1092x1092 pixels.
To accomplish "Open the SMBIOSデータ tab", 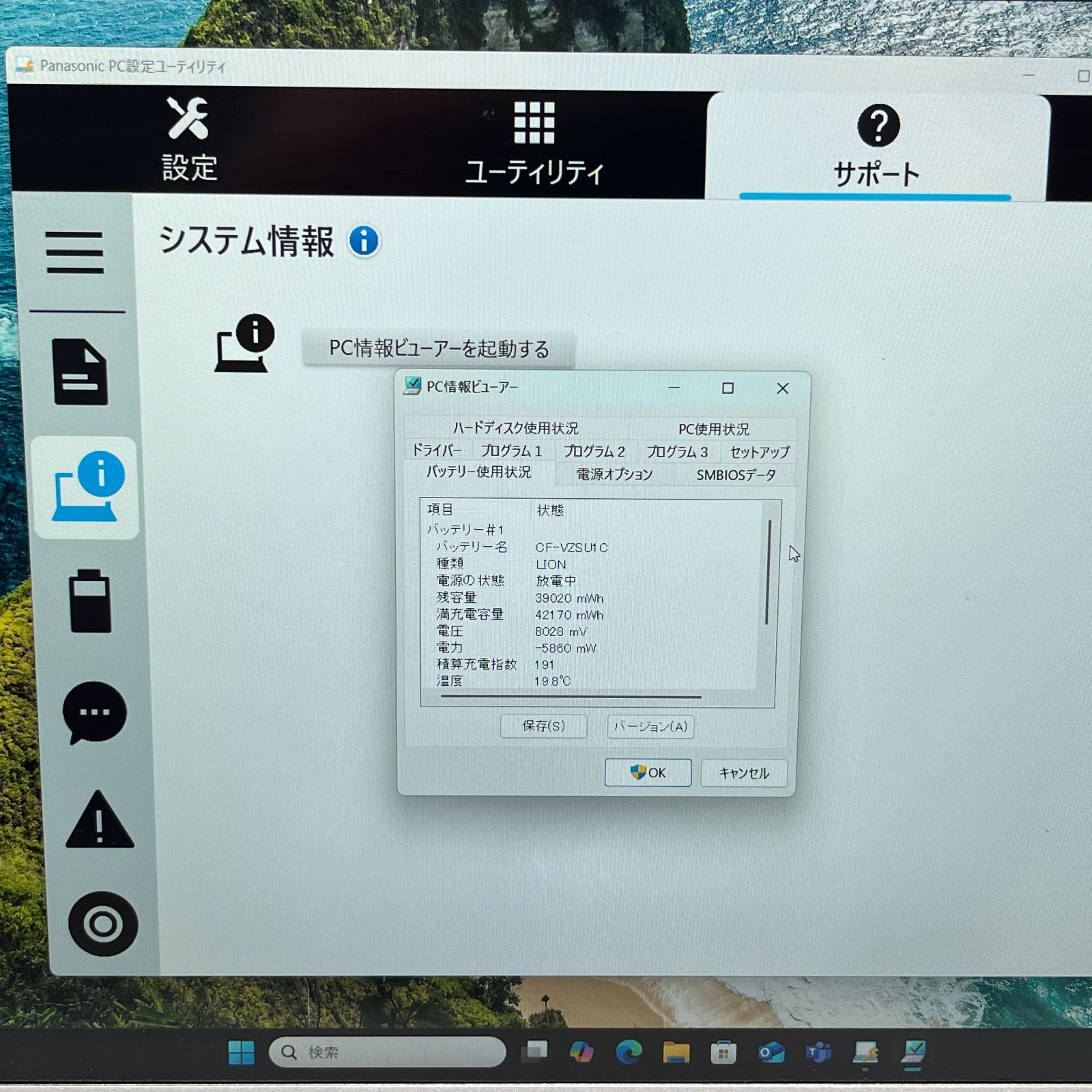I will point(736,475).
